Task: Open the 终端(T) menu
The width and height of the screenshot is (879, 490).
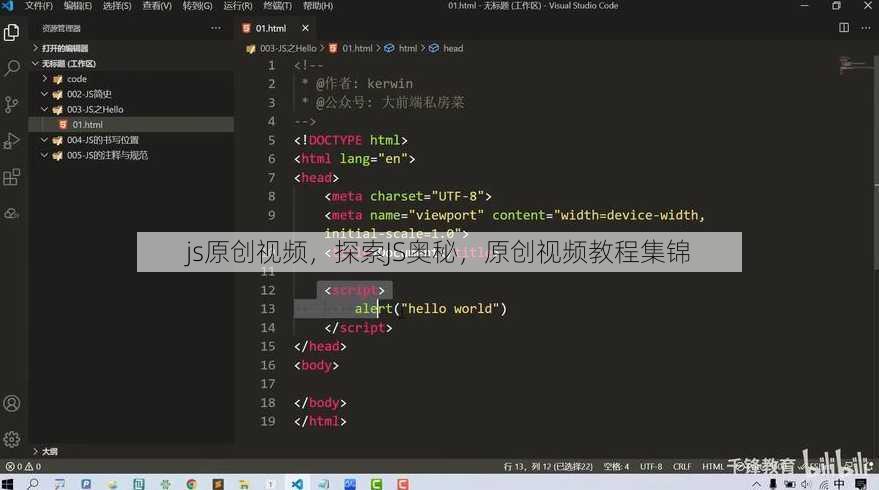Action: click(x=277, y=6)
